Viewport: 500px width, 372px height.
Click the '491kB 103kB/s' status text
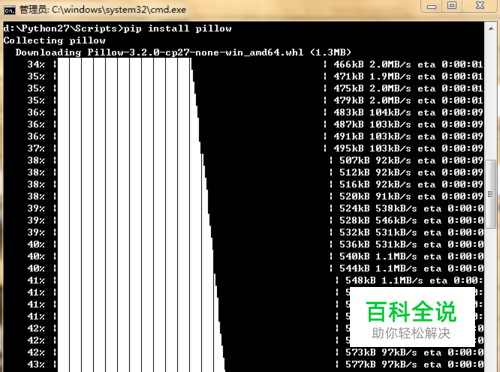[372, 137]
